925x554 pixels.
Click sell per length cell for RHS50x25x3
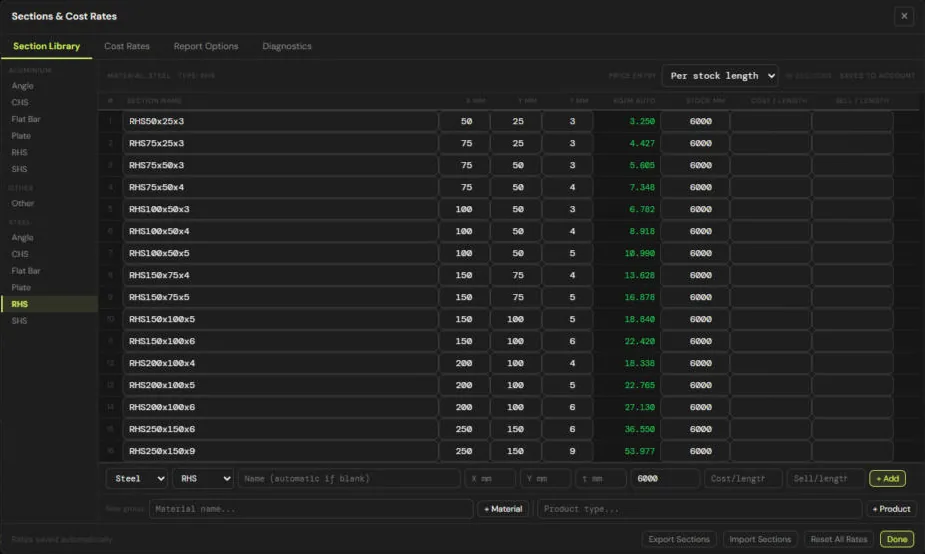(852, 121)
